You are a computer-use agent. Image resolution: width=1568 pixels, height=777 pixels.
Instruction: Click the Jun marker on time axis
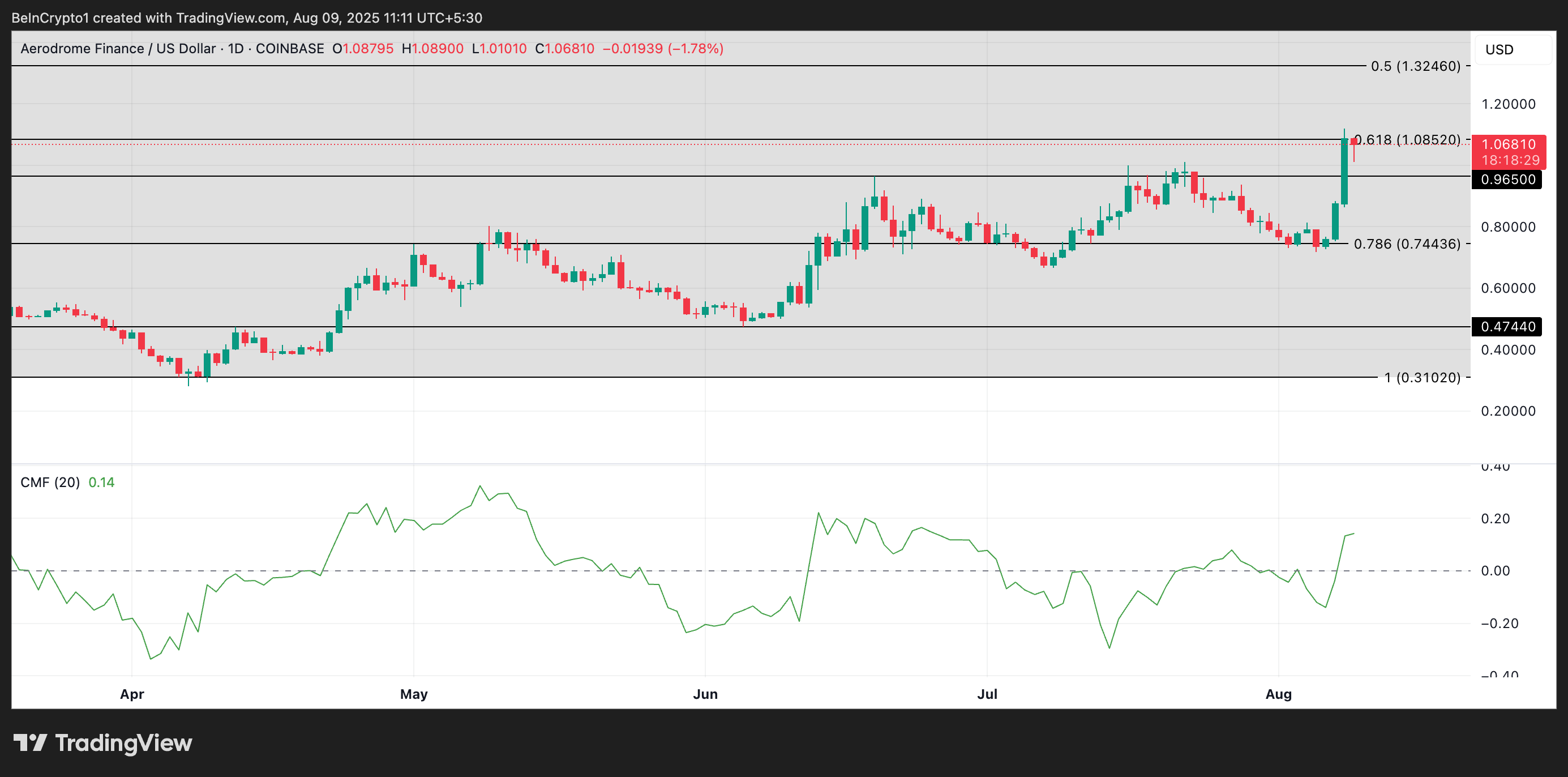(705, 694)
